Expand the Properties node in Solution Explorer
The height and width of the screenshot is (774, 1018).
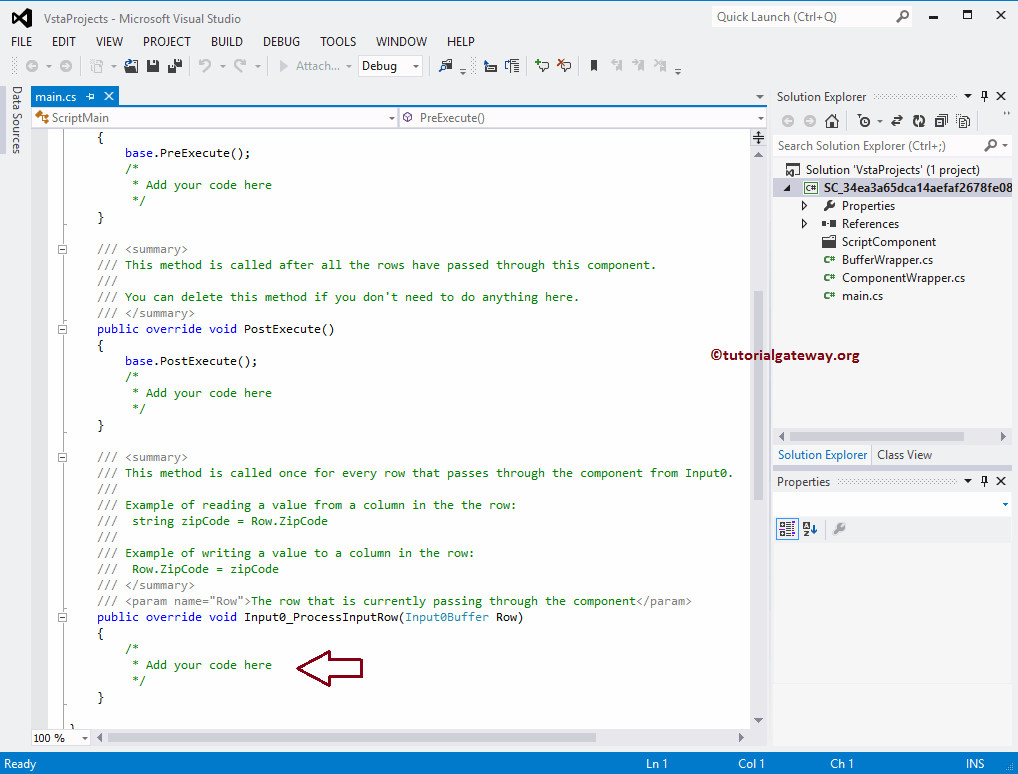click(804, 205)
